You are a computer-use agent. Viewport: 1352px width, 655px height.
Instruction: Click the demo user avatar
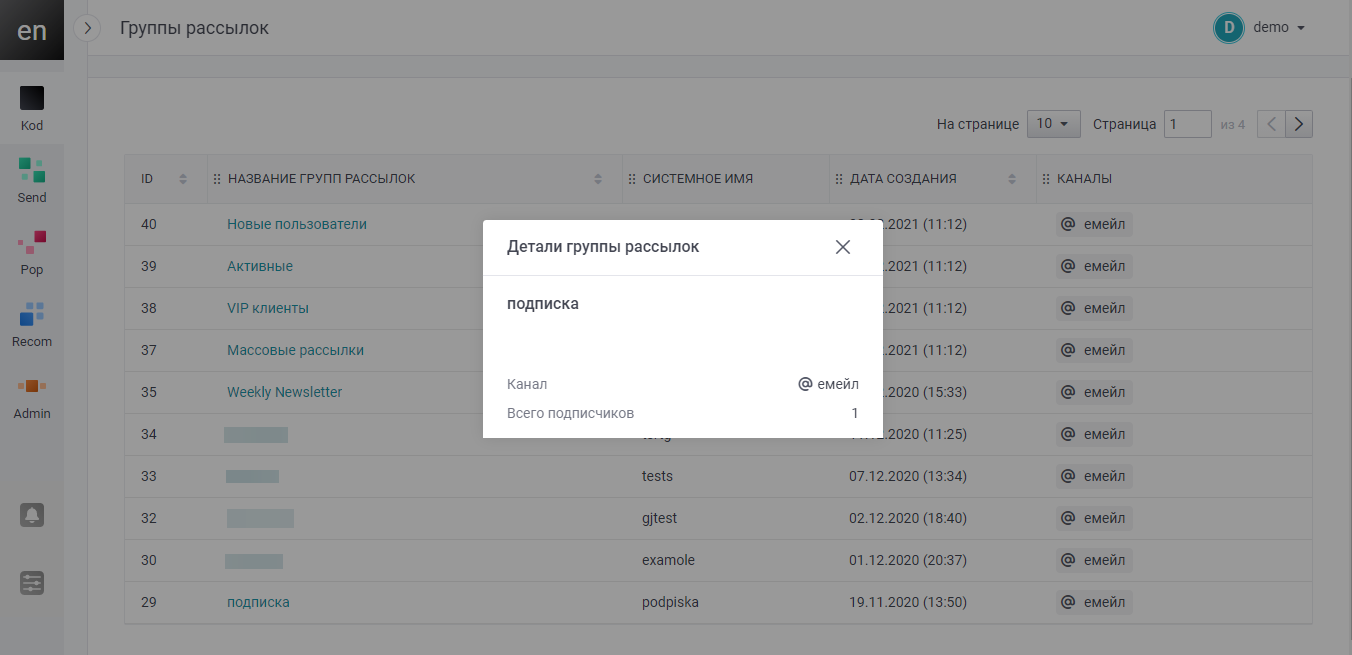point(1228,28)
